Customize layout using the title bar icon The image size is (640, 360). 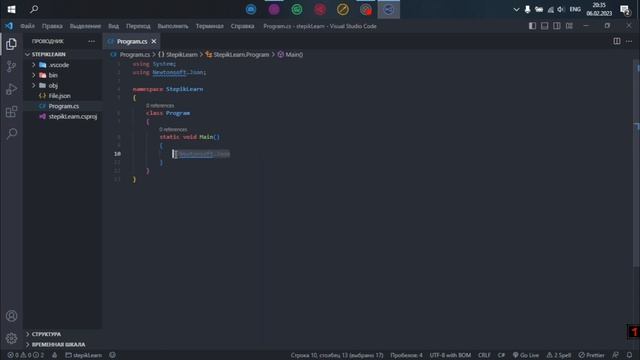[x=569, y=26]
